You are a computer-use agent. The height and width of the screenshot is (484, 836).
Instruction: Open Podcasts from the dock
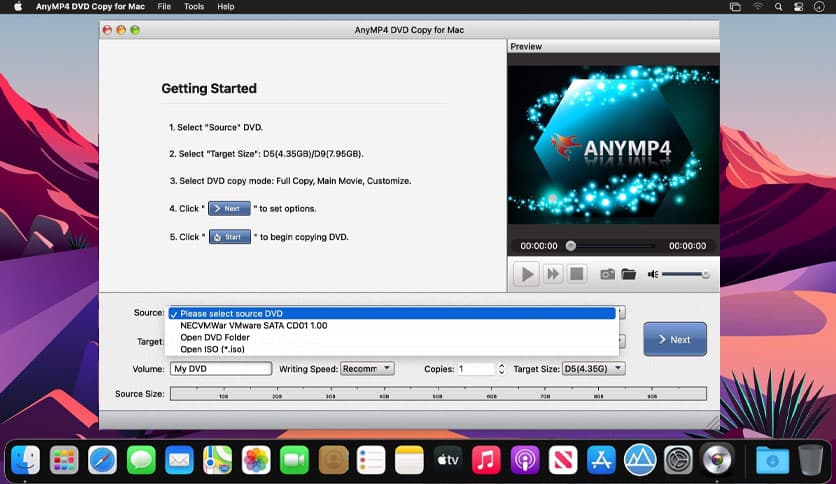525,459
